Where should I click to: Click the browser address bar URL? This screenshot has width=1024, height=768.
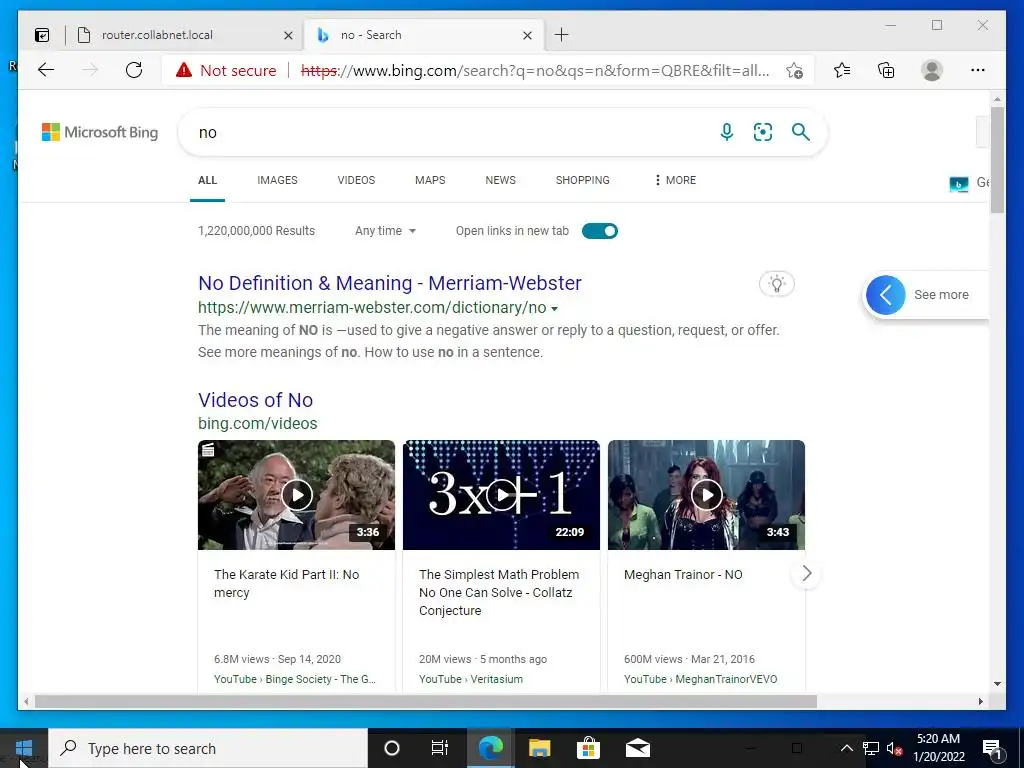point(534,71)
